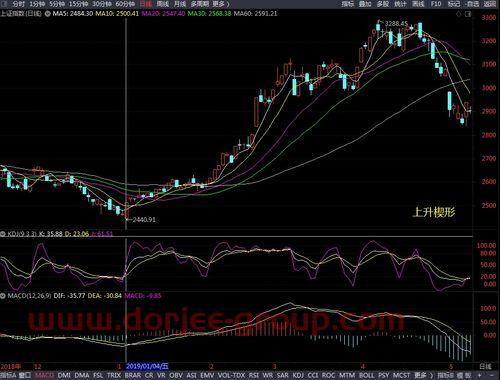
Task: Click the MA settings circle icon
Action: coord(47,14)
